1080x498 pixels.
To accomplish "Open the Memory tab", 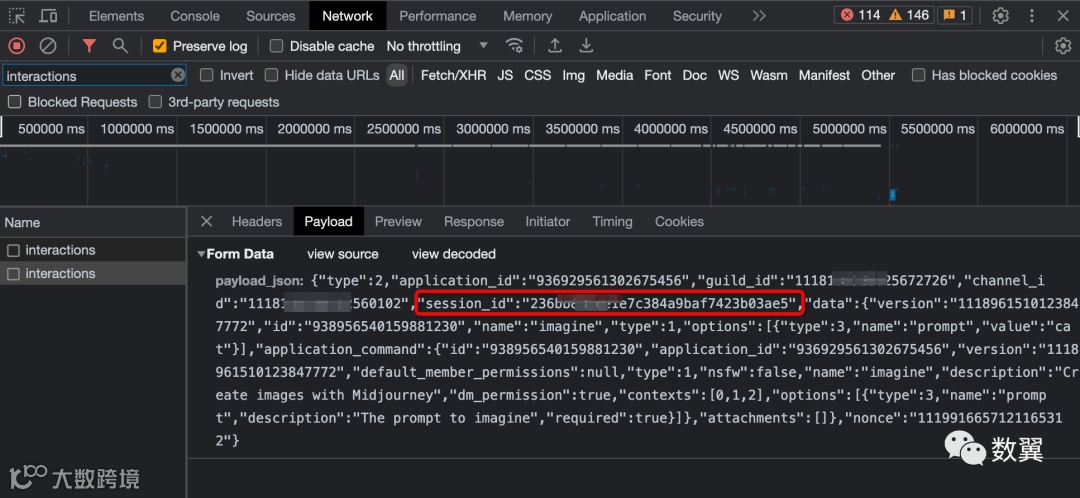I will pos(528,15).
